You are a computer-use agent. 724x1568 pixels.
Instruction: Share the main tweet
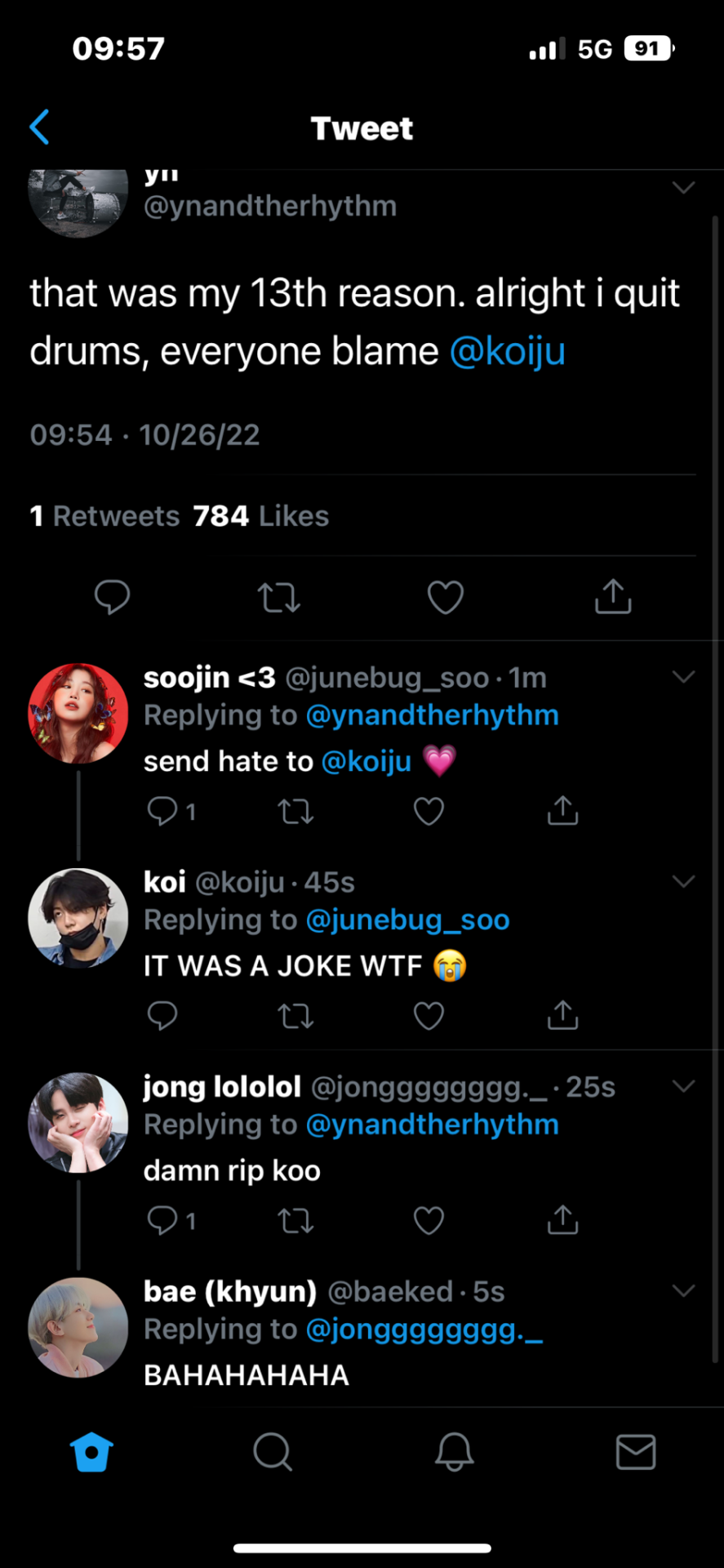pos(613,597)
